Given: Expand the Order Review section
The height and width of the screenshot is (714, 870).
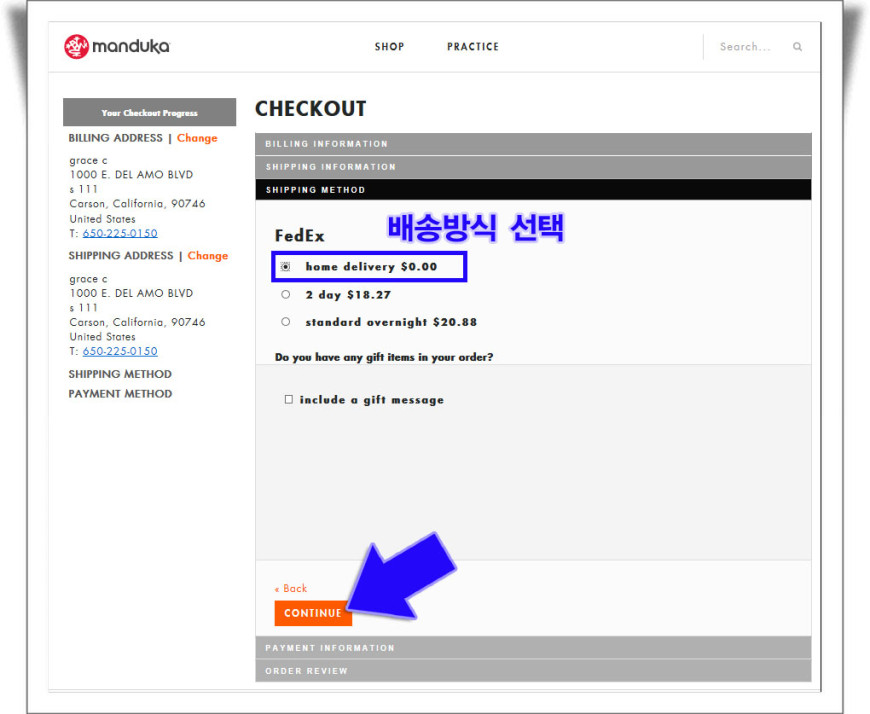Looking at the screenshot, I should pos(533,671).
